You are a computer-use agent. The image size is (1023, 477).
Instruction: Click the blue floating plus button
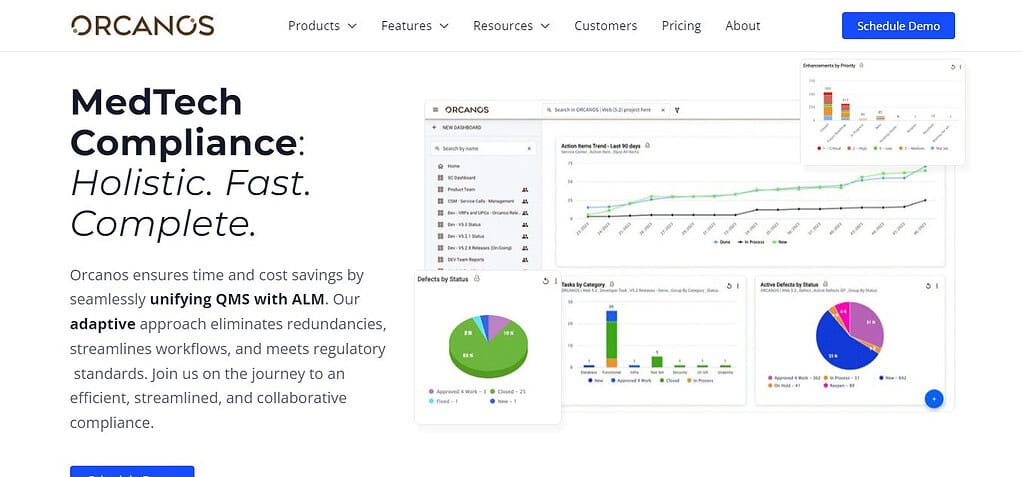pyautogui.click(x=934, y=399)
